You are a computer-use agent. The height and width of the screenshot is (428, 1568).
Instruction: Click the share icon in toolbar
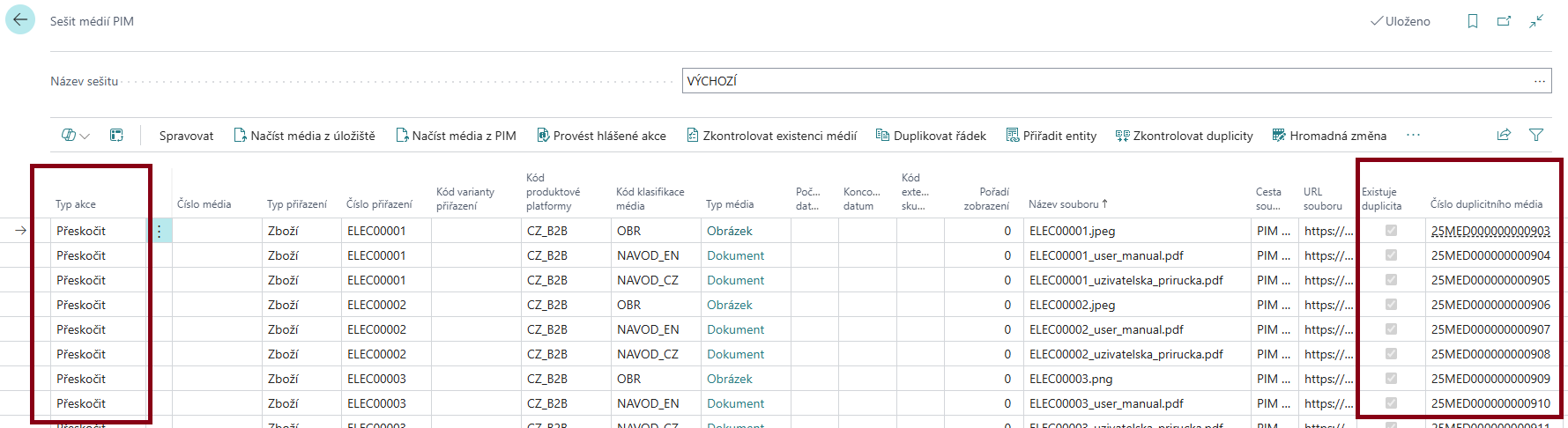tap(1504, 135)
